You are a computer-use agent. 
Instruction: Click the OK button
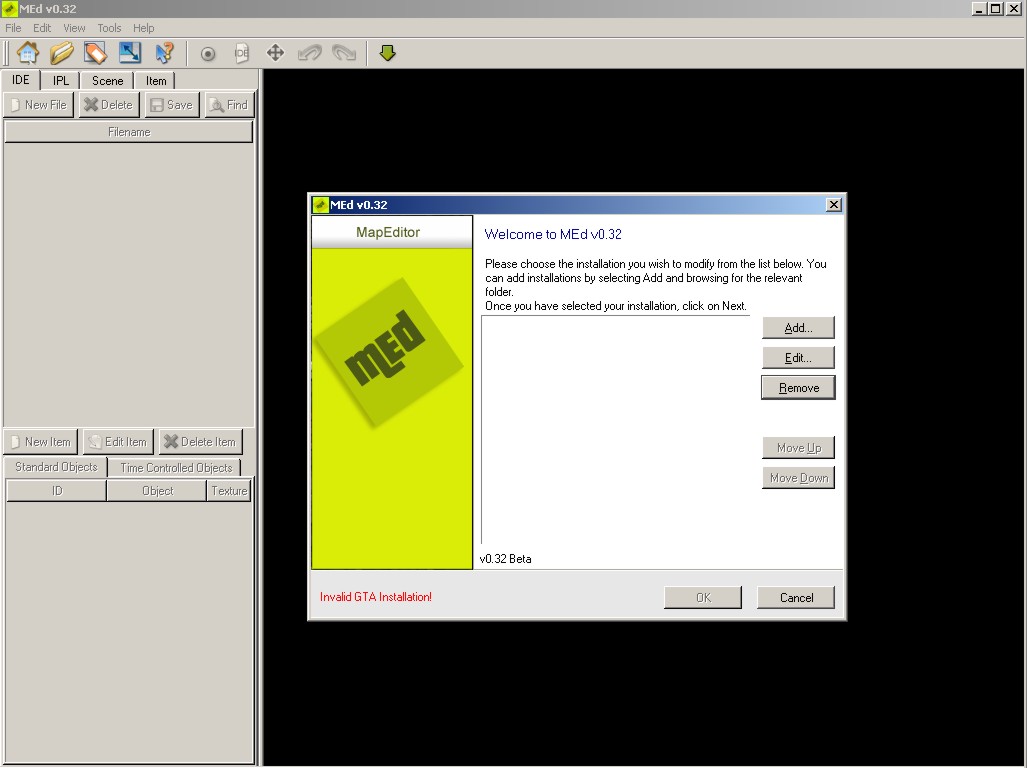click(703, 597)
